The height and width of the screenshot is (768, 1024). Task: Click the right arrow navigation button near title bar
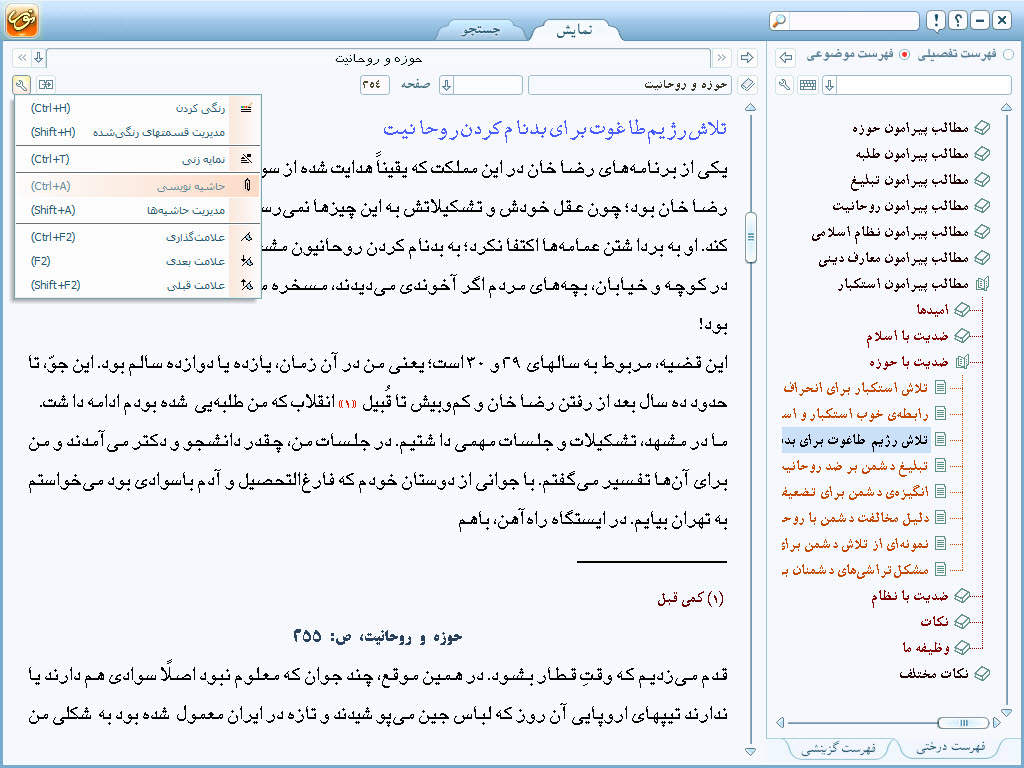(x=786, y=57)
